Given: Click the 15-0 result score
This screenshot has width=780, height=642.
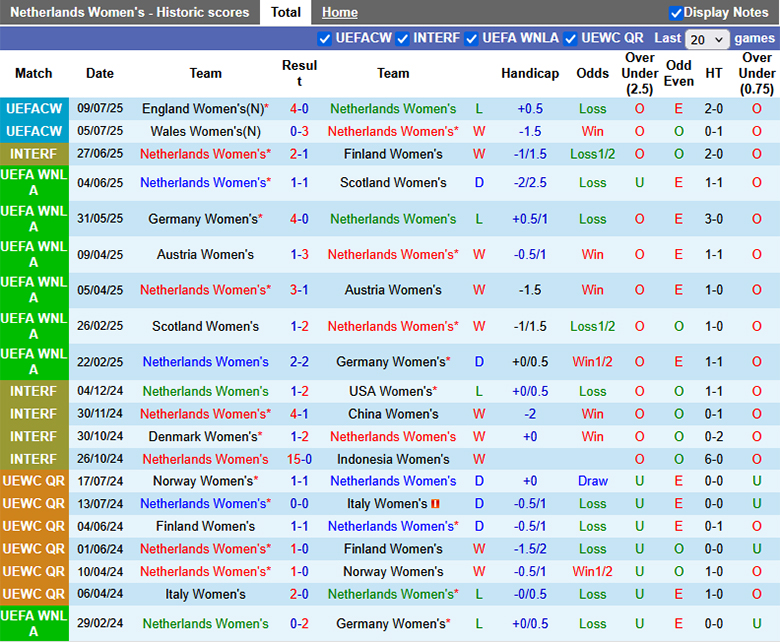Looking at the screenshot, I should [299, 459].
